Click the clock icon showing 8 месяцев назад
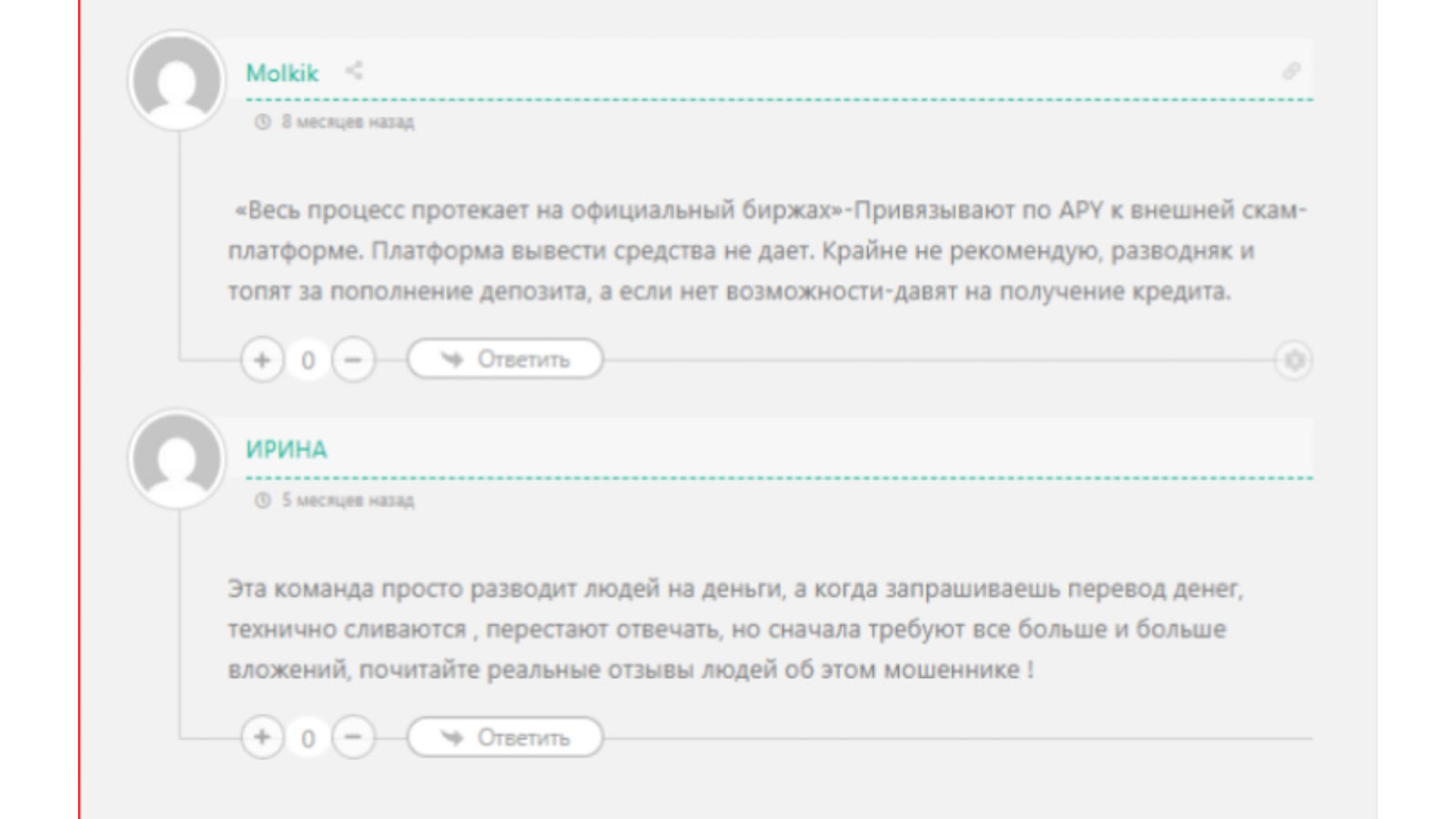 coord(261,121)
